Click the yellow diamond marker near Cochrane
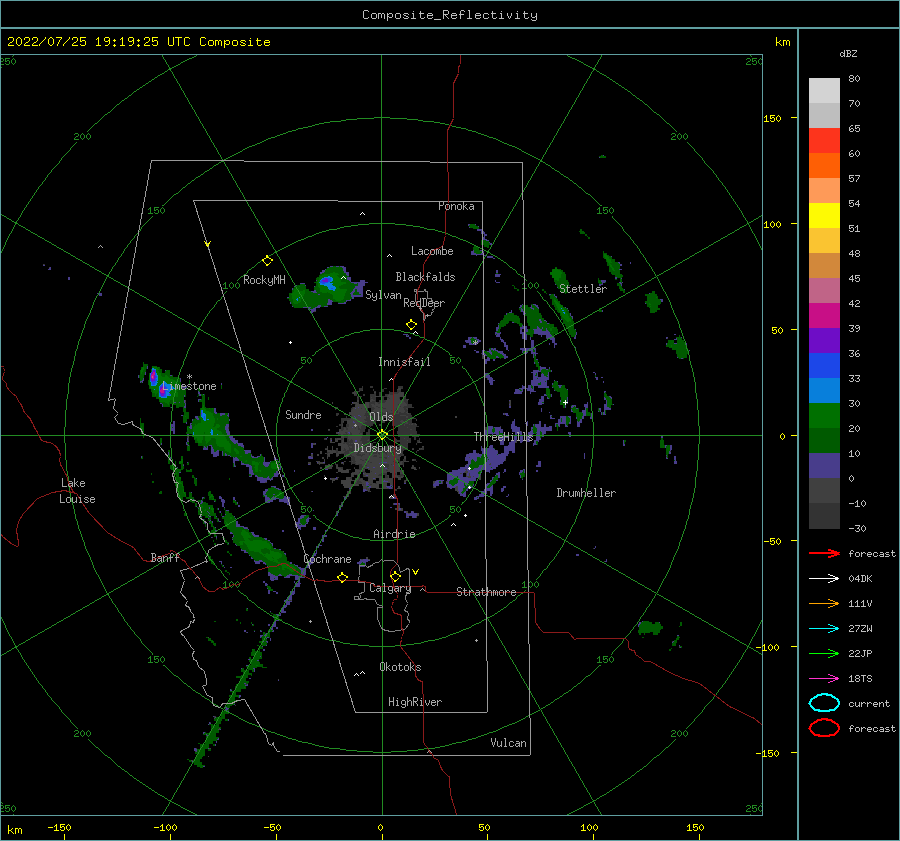The width and height of the screenshot is (900, 841). (x=343, y=578)
